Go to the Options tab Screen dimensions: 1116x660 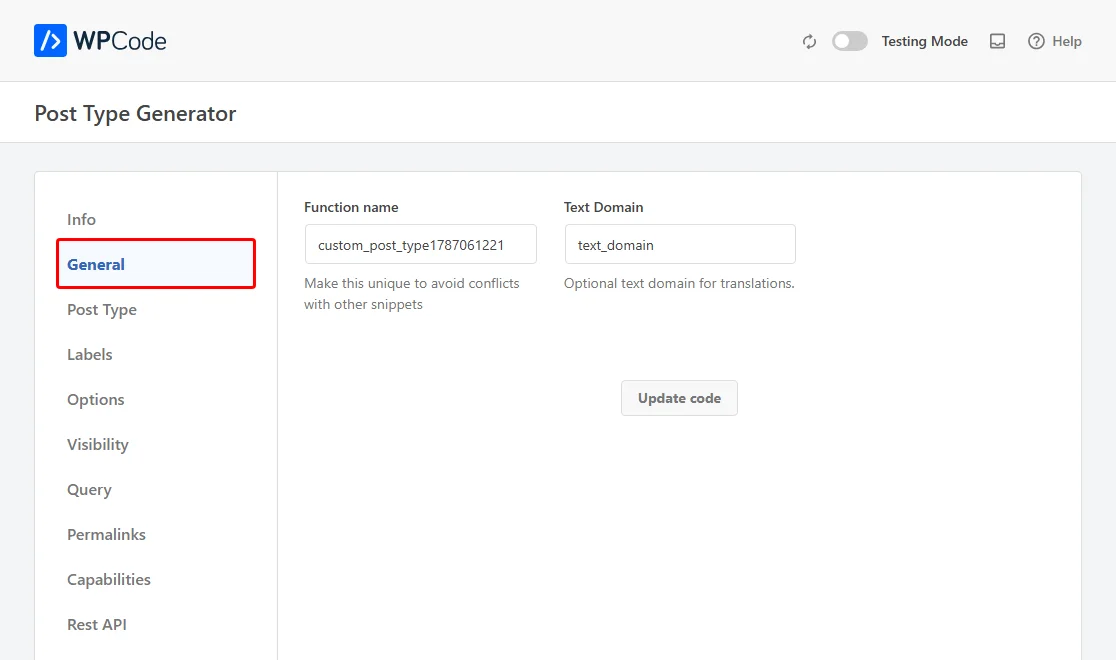pos(95,399)
